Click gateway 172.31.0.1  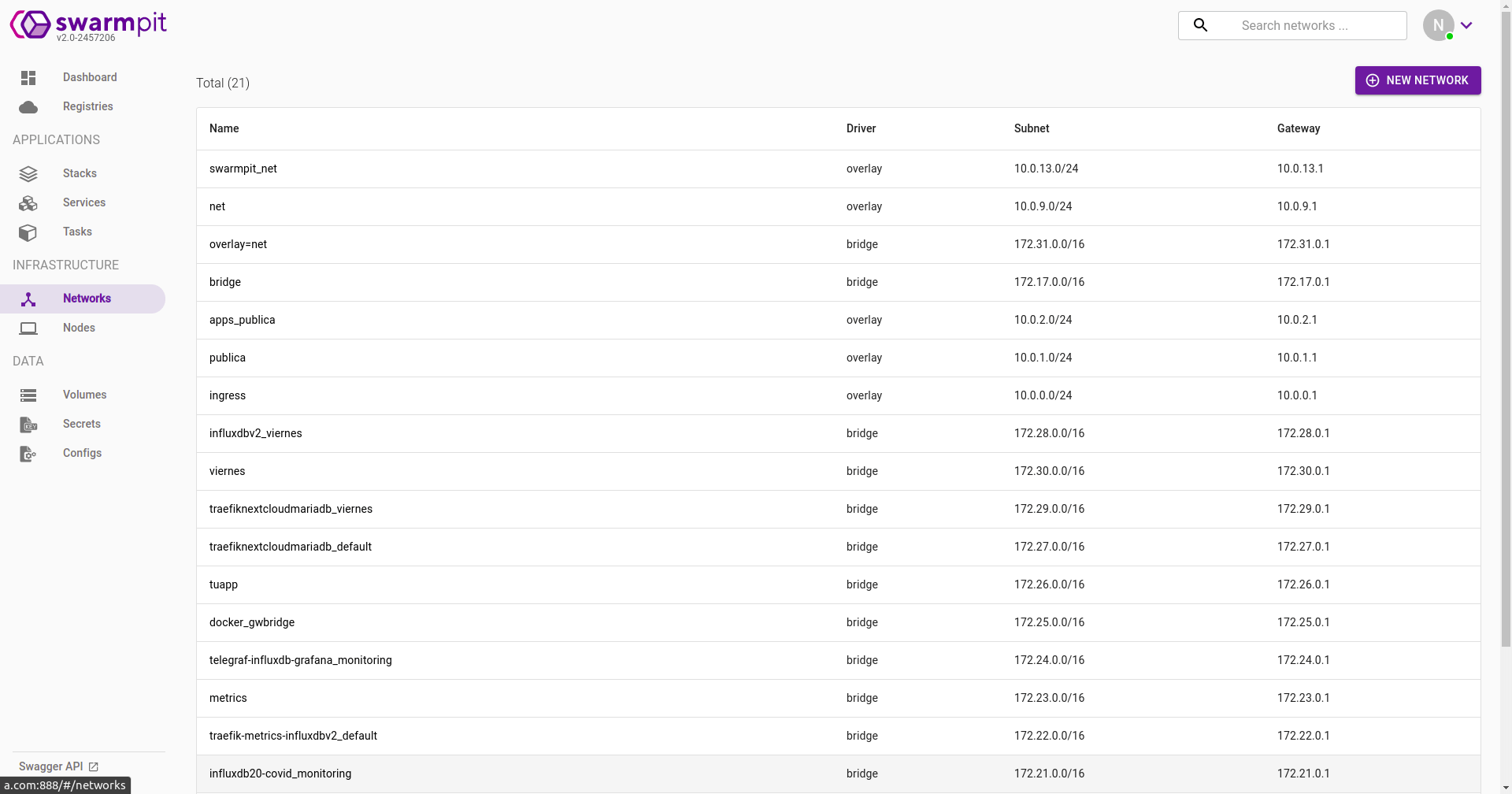[x=1303, y=244]
